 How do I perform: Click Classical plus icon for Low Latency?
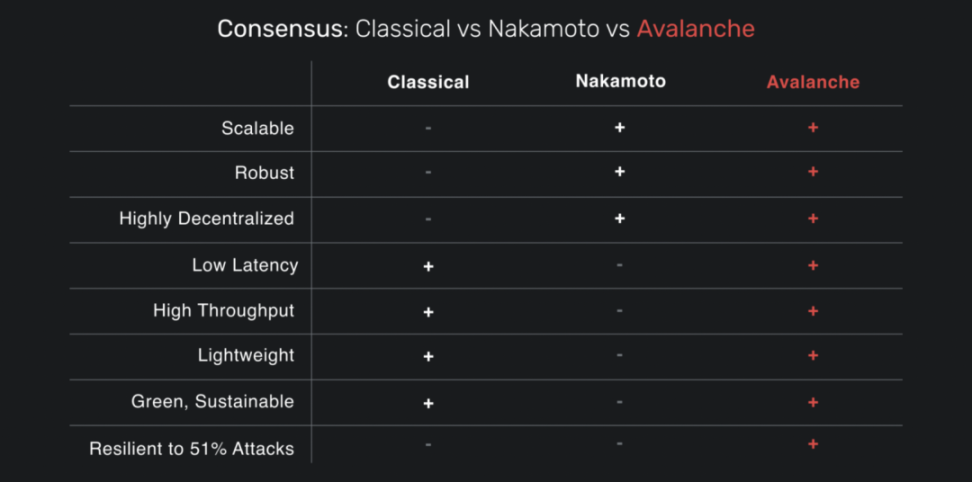tap(428, 266)
